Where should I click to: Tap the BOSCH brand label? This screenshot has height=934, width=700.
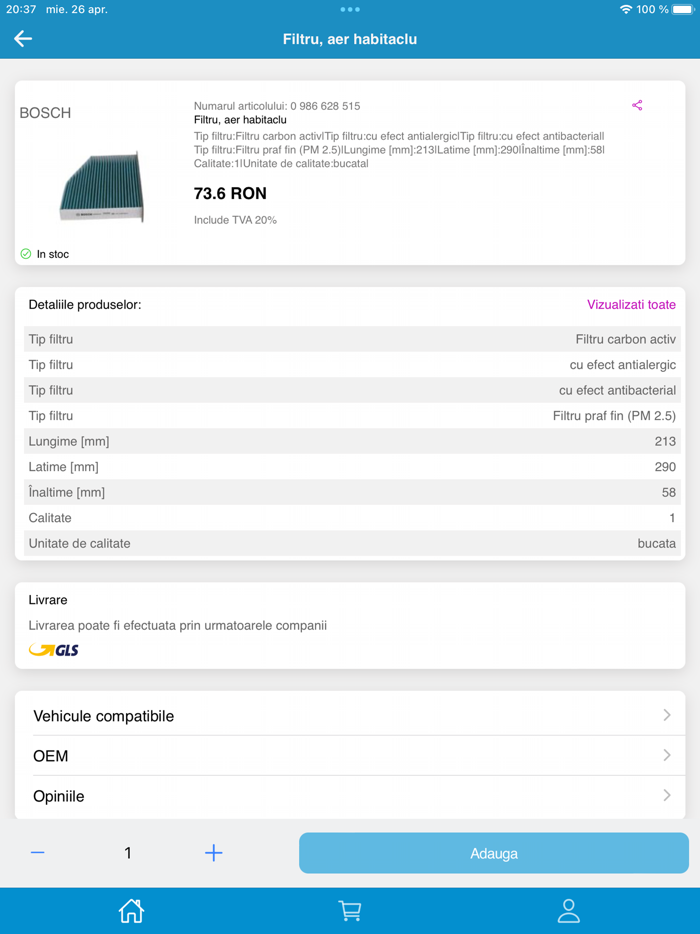(x=46, y=113)
